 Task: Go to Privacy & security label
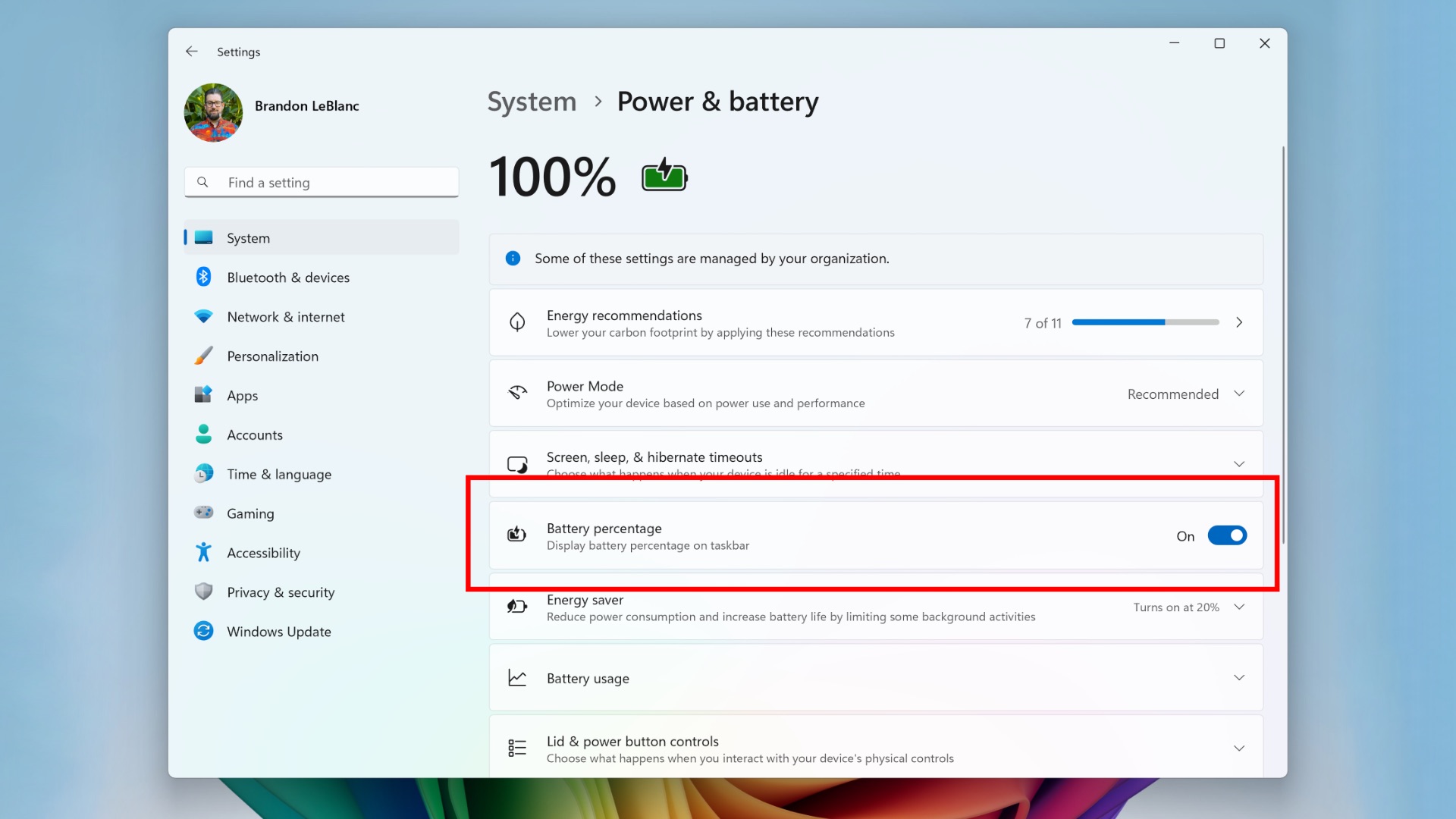281,592
